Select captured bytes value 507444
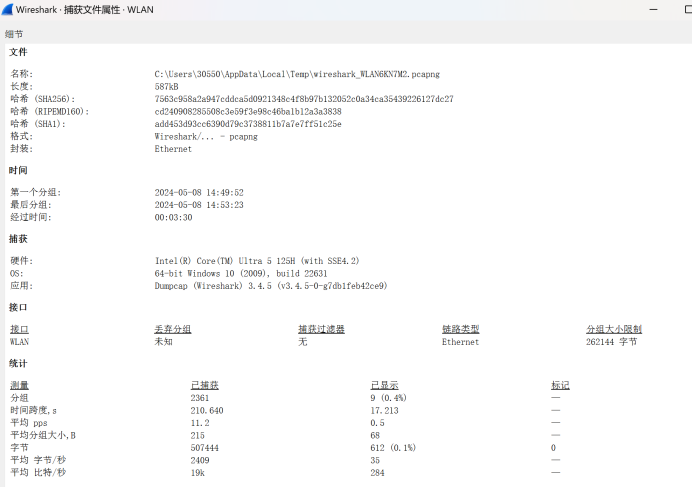 pos(205,448)
